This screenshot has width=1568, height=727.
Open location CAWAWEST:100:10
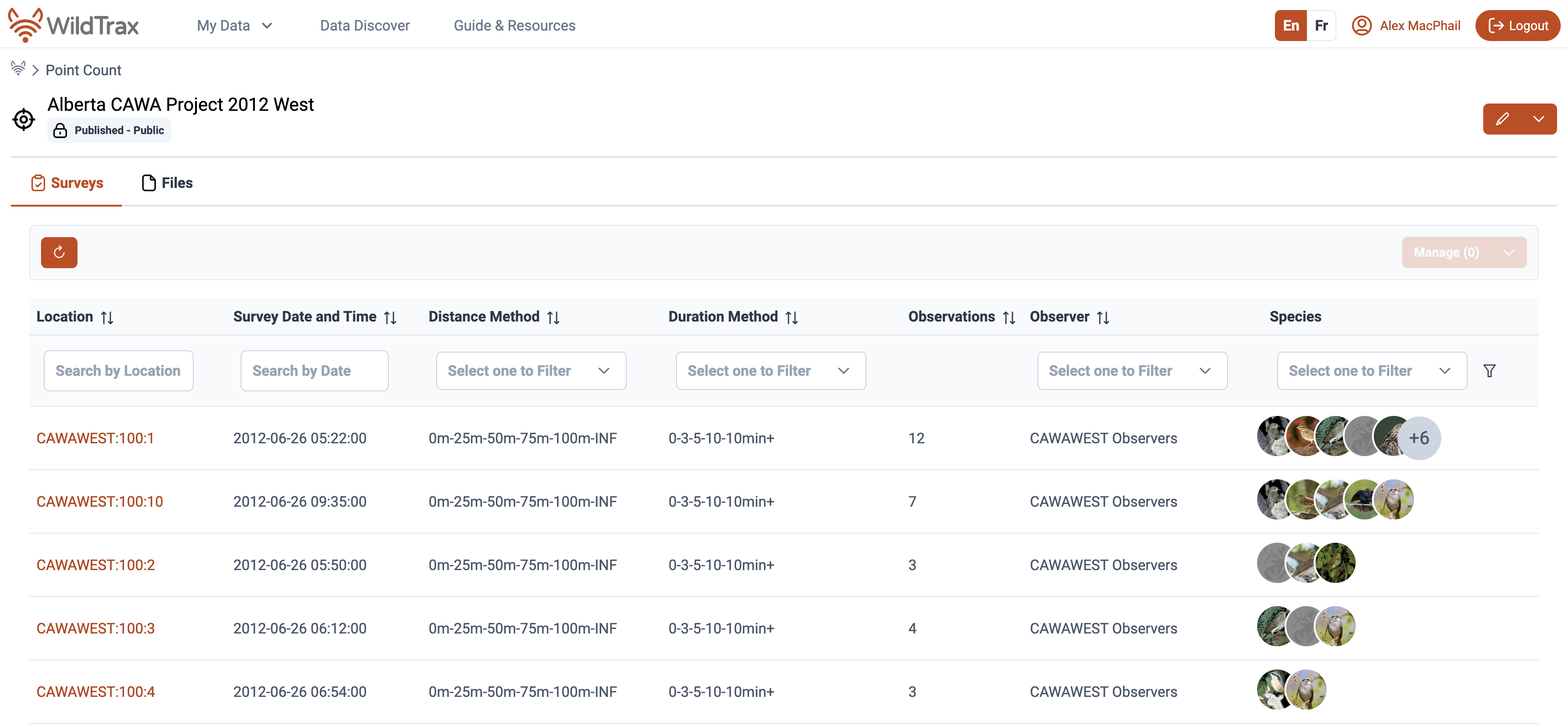(x=99, y=501)
